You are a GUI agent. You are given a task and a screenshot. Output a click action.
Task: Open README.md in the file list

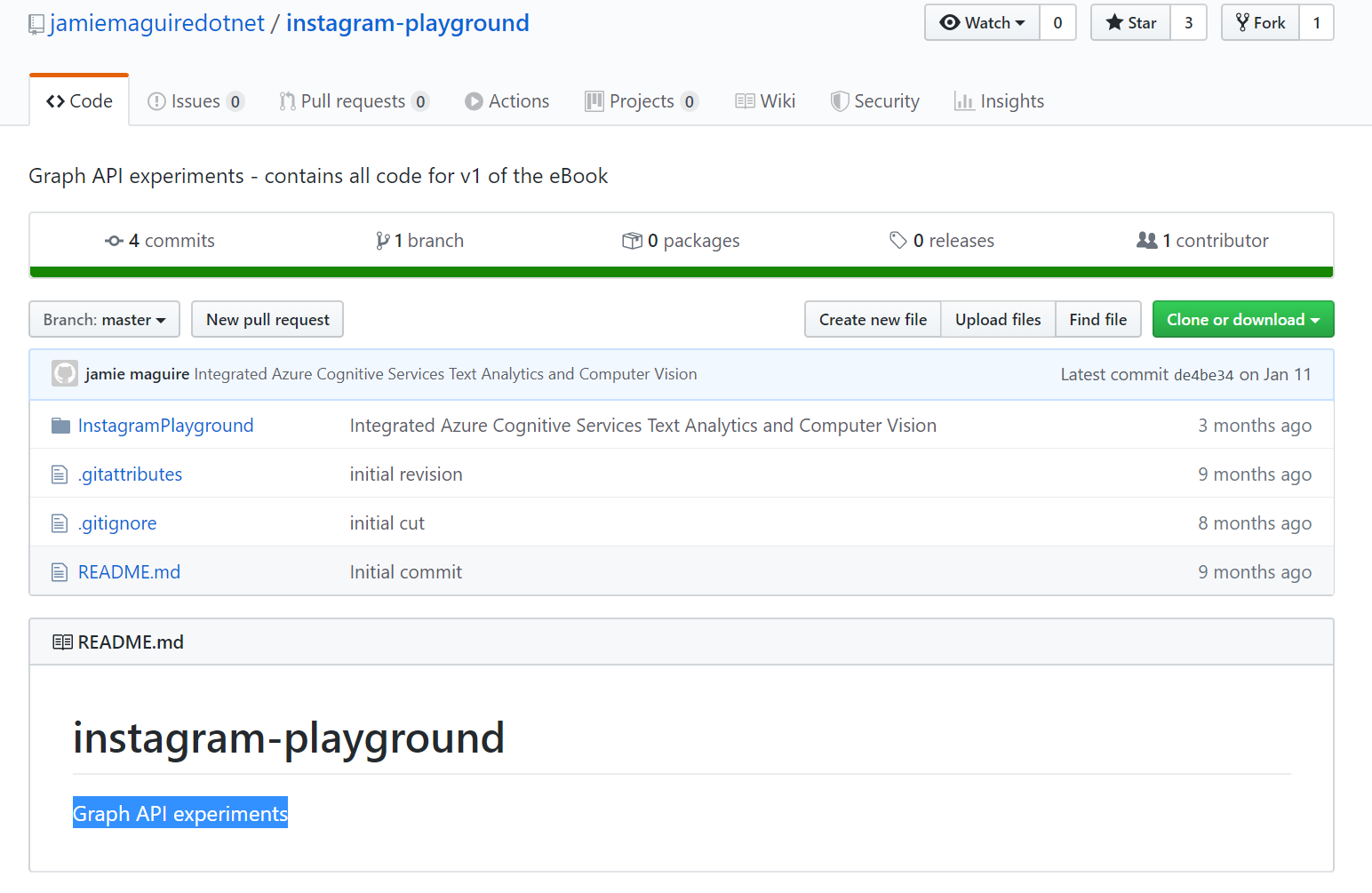click(x=130, y=572)
